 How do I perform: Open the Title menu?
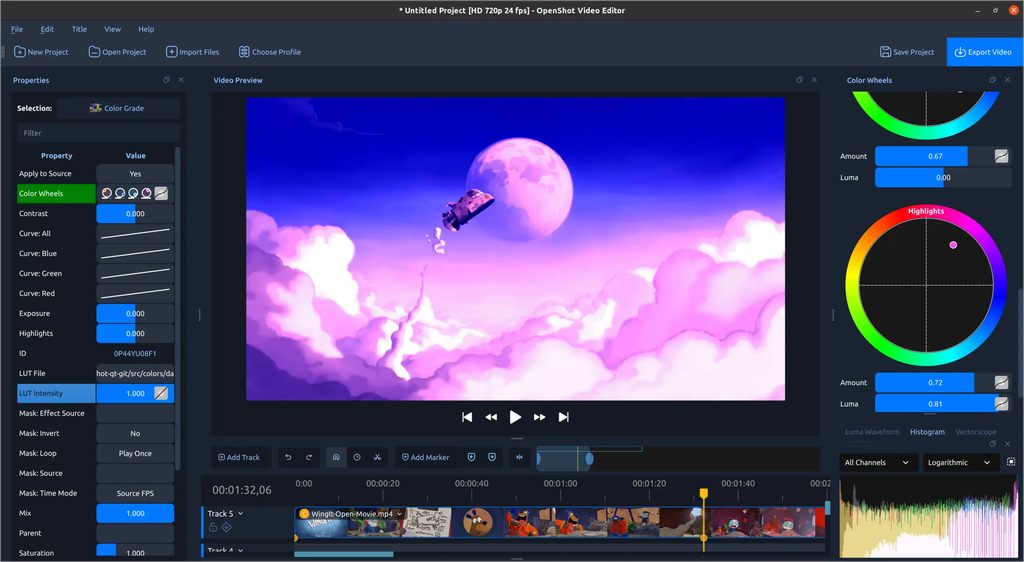[x=79, y=29]
